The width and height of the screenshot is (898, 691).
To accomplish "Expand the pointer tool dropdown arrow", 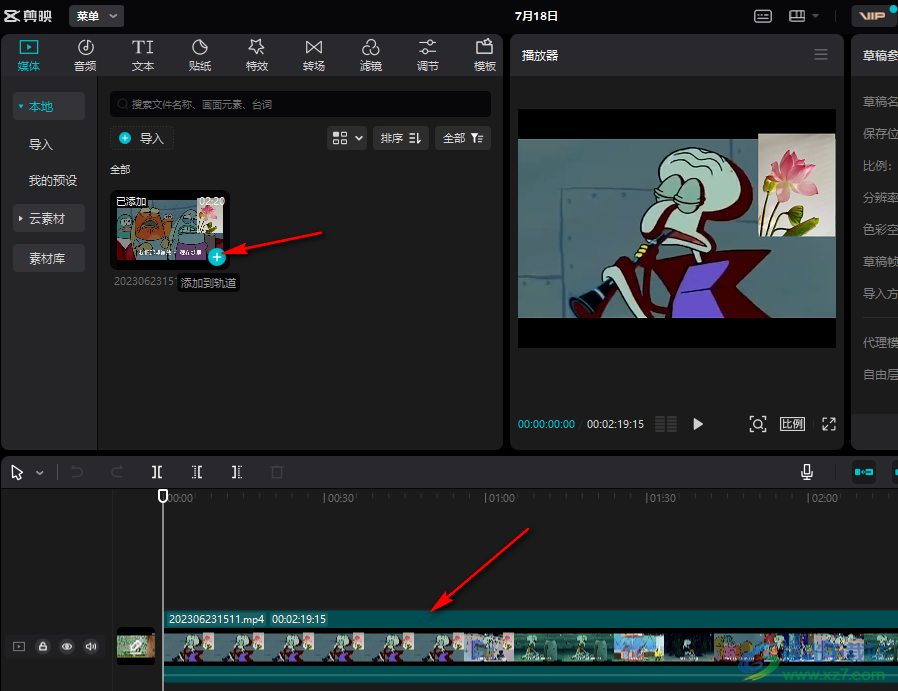I will (40, 473).
